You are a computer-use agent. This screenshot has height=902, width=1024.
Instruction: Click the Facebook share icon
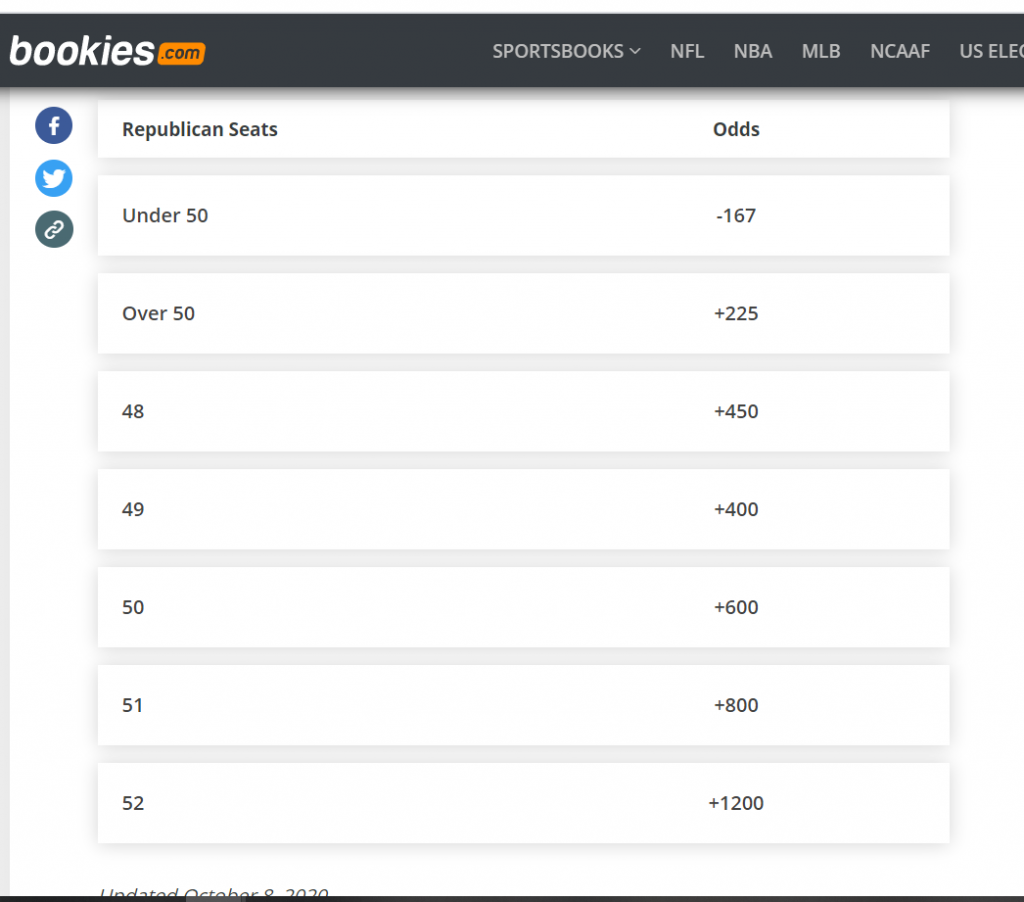(x=54, y=126)
